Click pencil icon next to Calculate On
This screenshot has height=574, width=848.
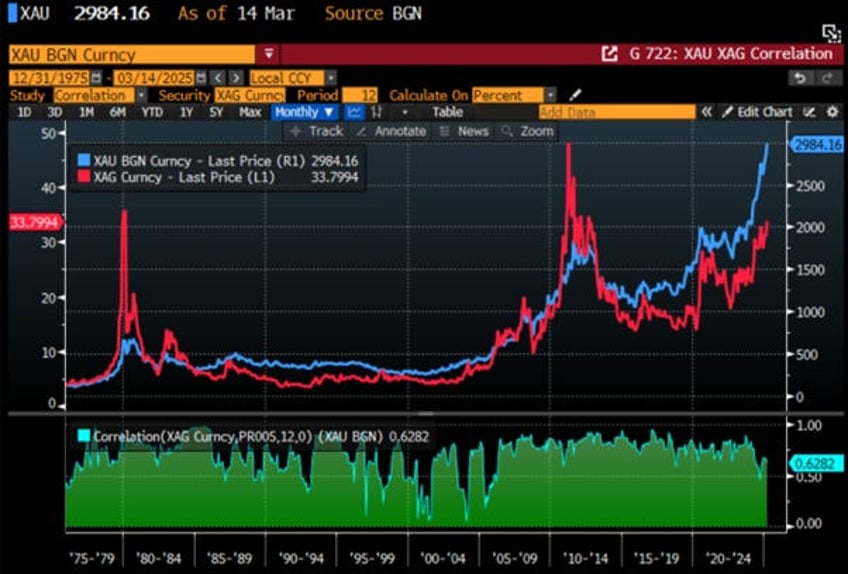click(575, 95)
